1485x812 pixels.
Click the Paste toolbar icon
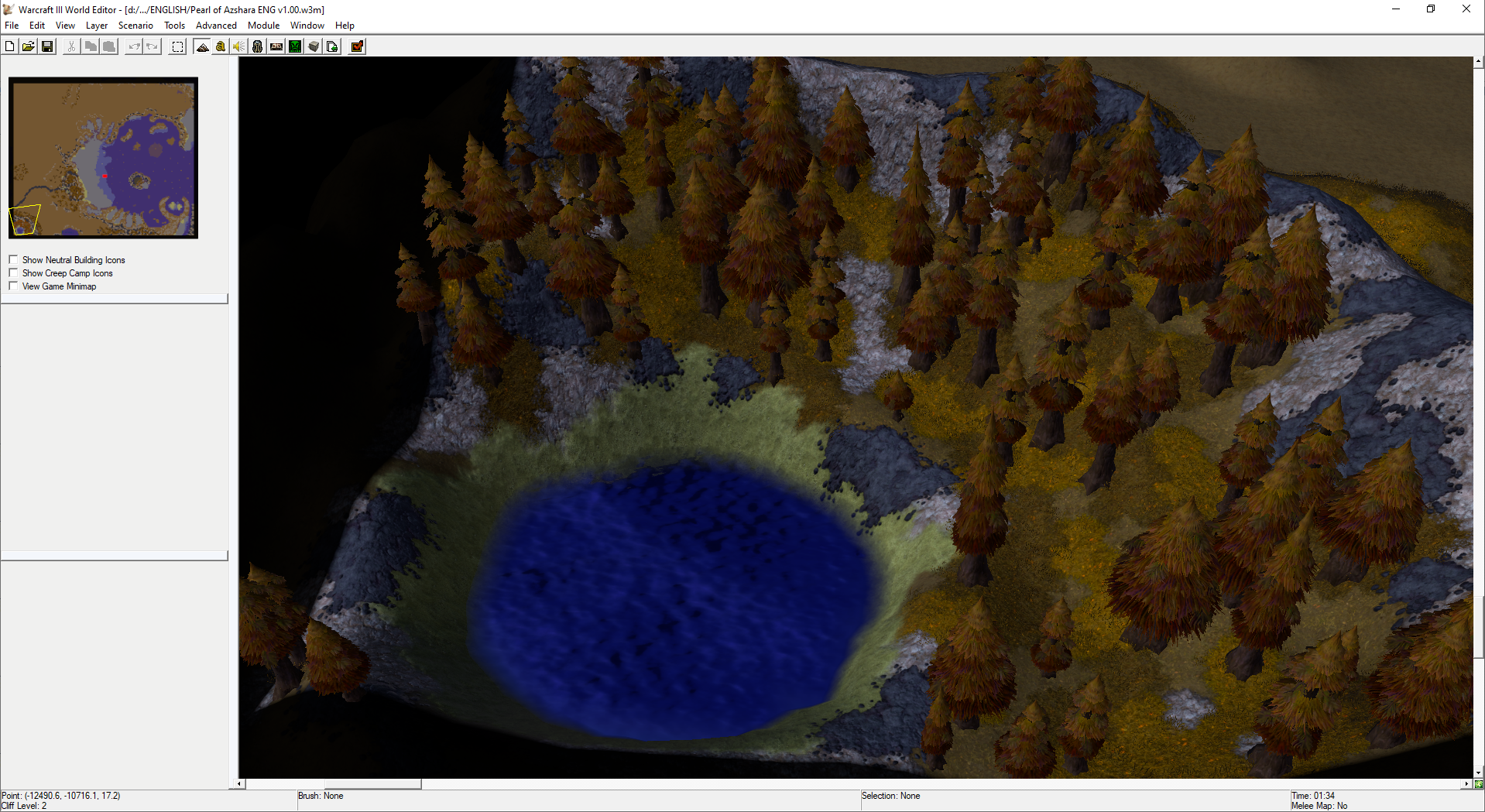coord(109,46)
